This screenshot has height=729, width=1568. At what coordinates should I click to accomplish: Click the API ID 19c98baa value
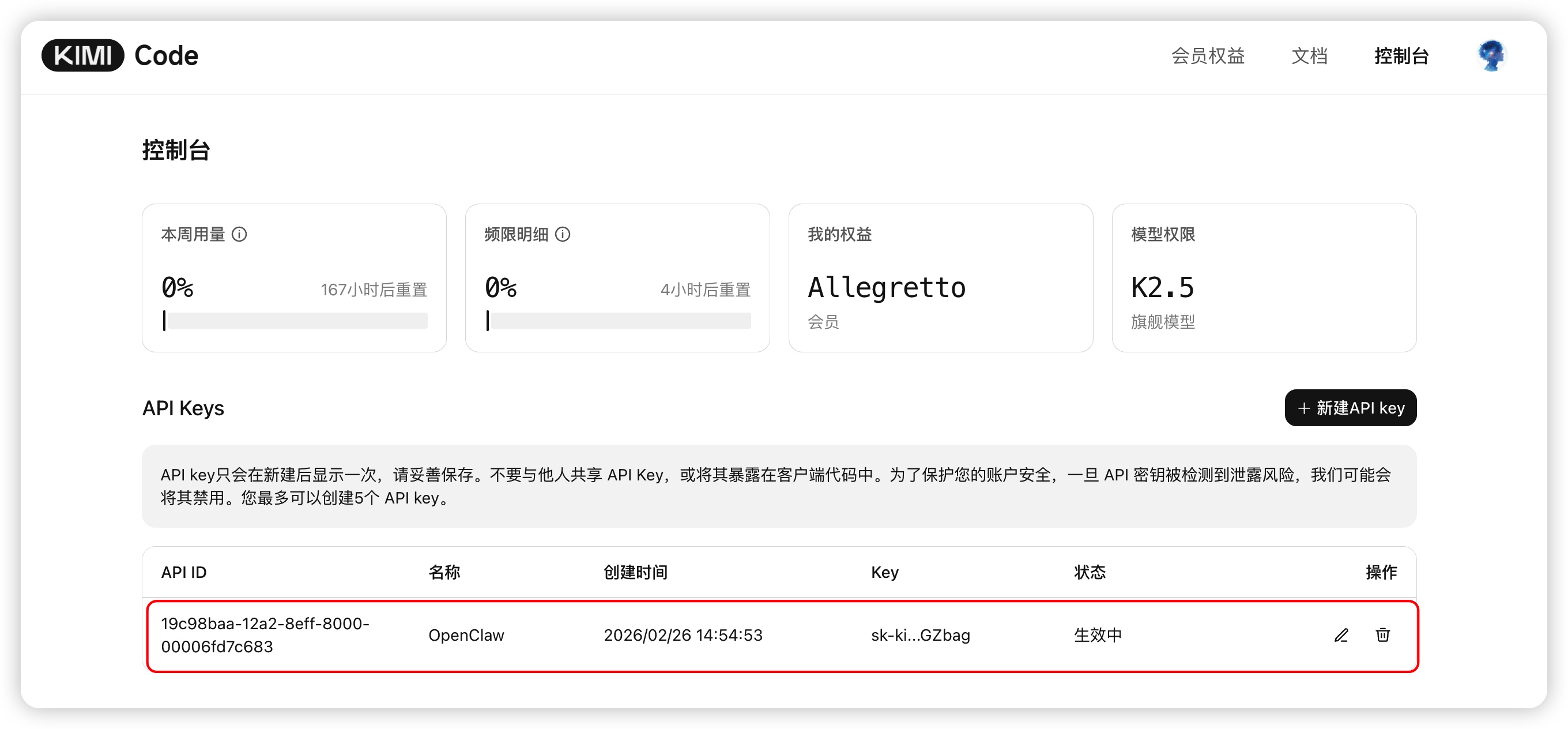tap(265, 635)
